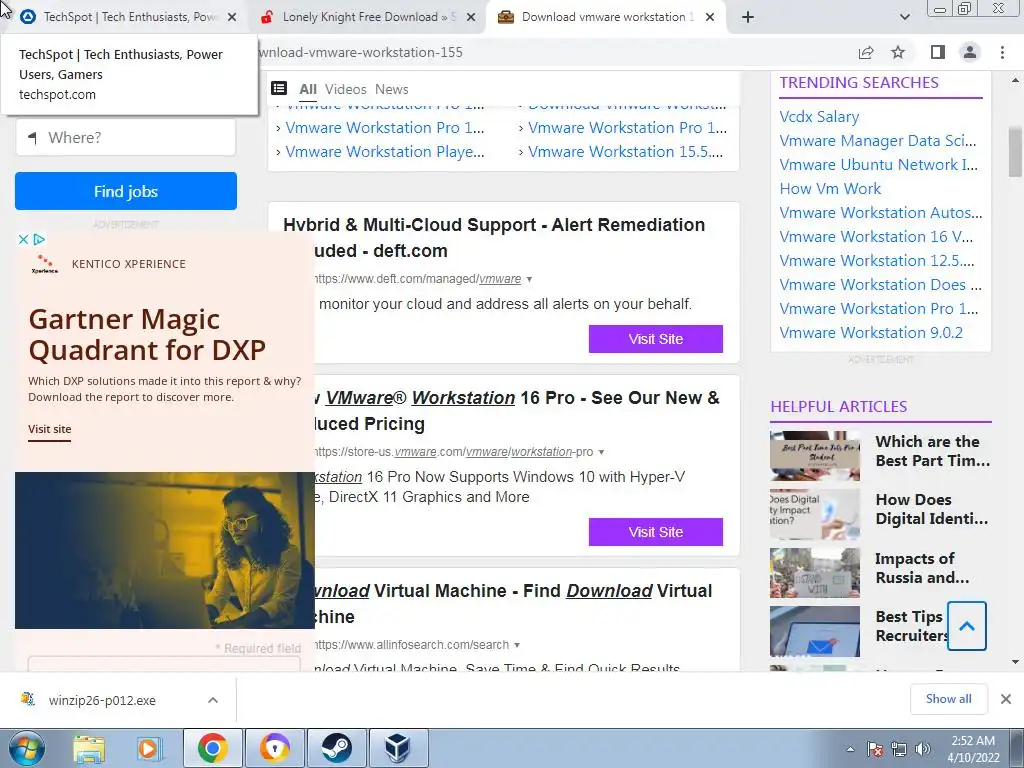Expand winzip26-p012.exe download options chevron

[x=213, y=700]
